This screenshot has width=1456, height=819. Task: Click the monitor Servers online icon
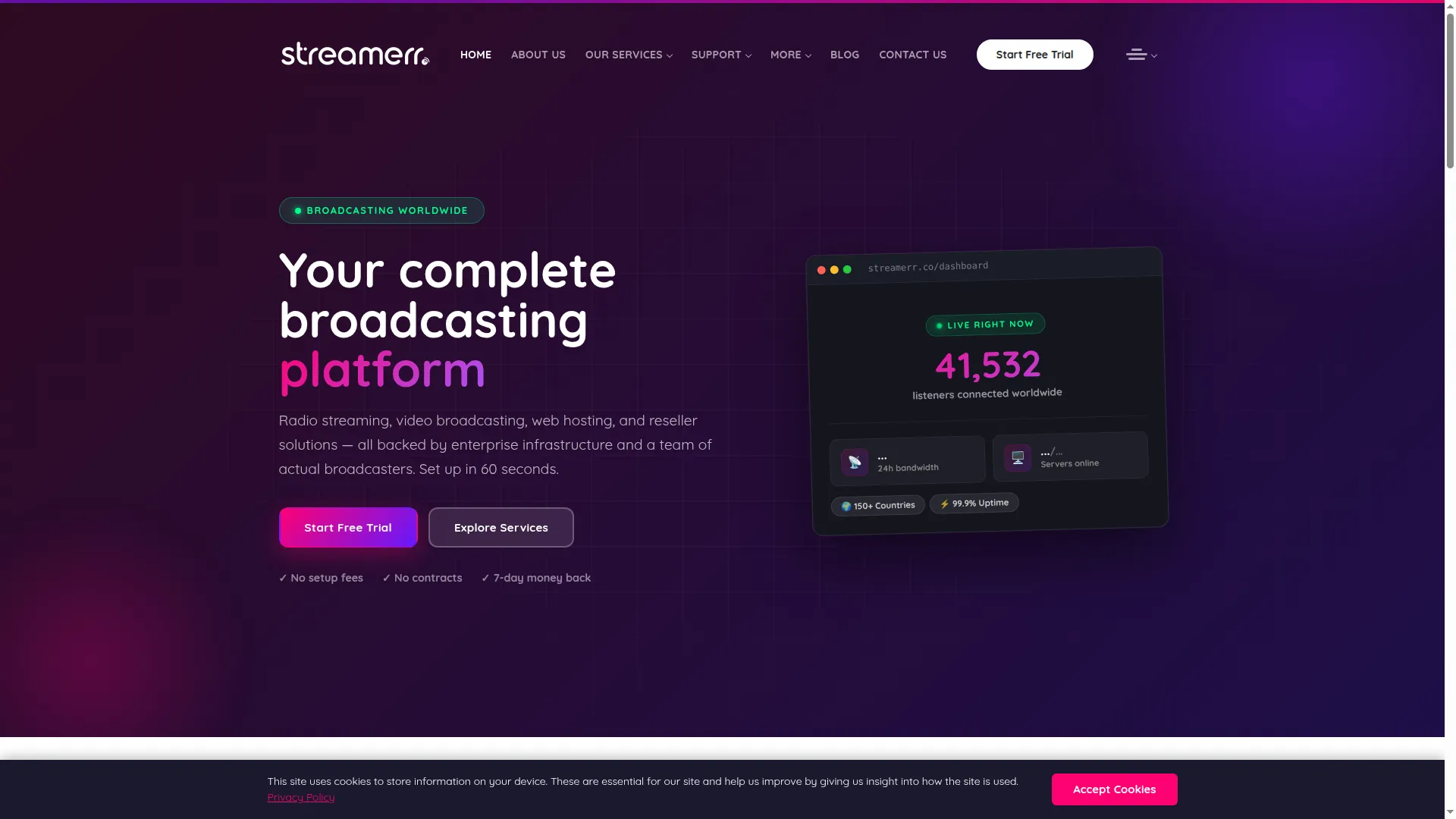point(1018,457)
